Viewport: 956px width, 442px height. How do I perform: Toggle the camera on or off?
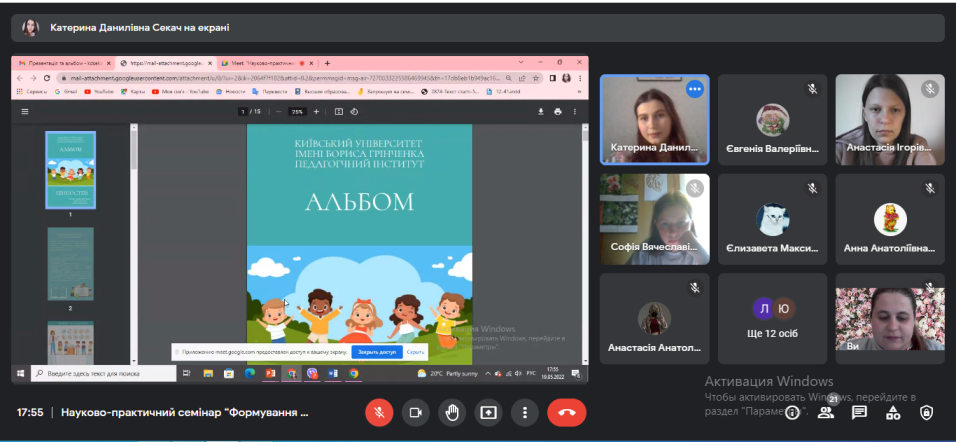[x=415, y=412]
